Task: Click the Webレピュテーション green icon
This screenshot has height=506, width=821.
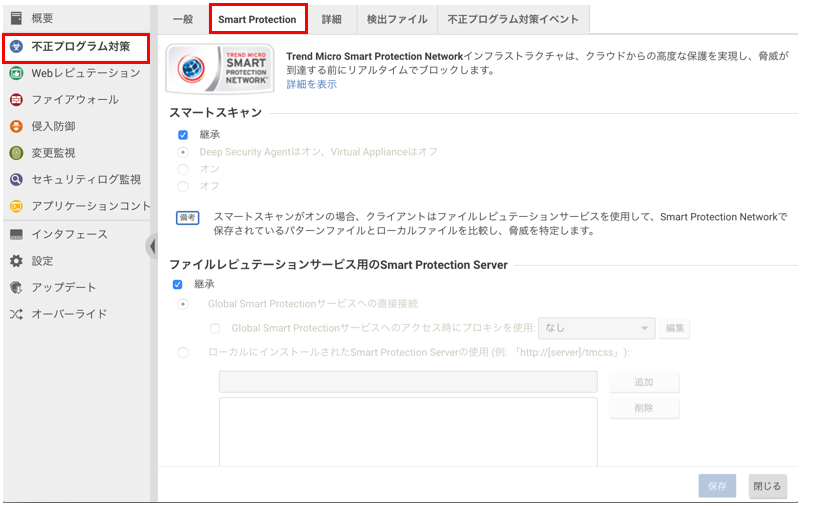Action: tap(16, 73)
